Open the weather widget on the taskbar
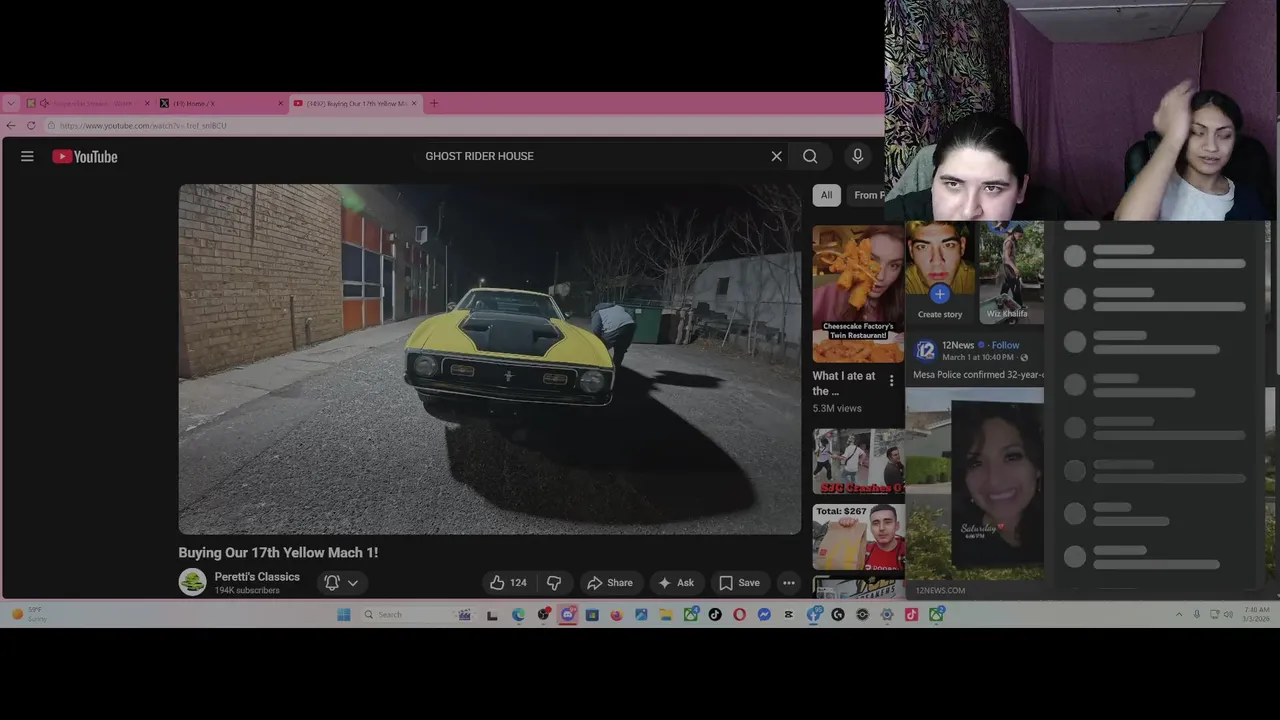Image resolution: width=1280 pixels, height=720 pixels. pos(30,614)
